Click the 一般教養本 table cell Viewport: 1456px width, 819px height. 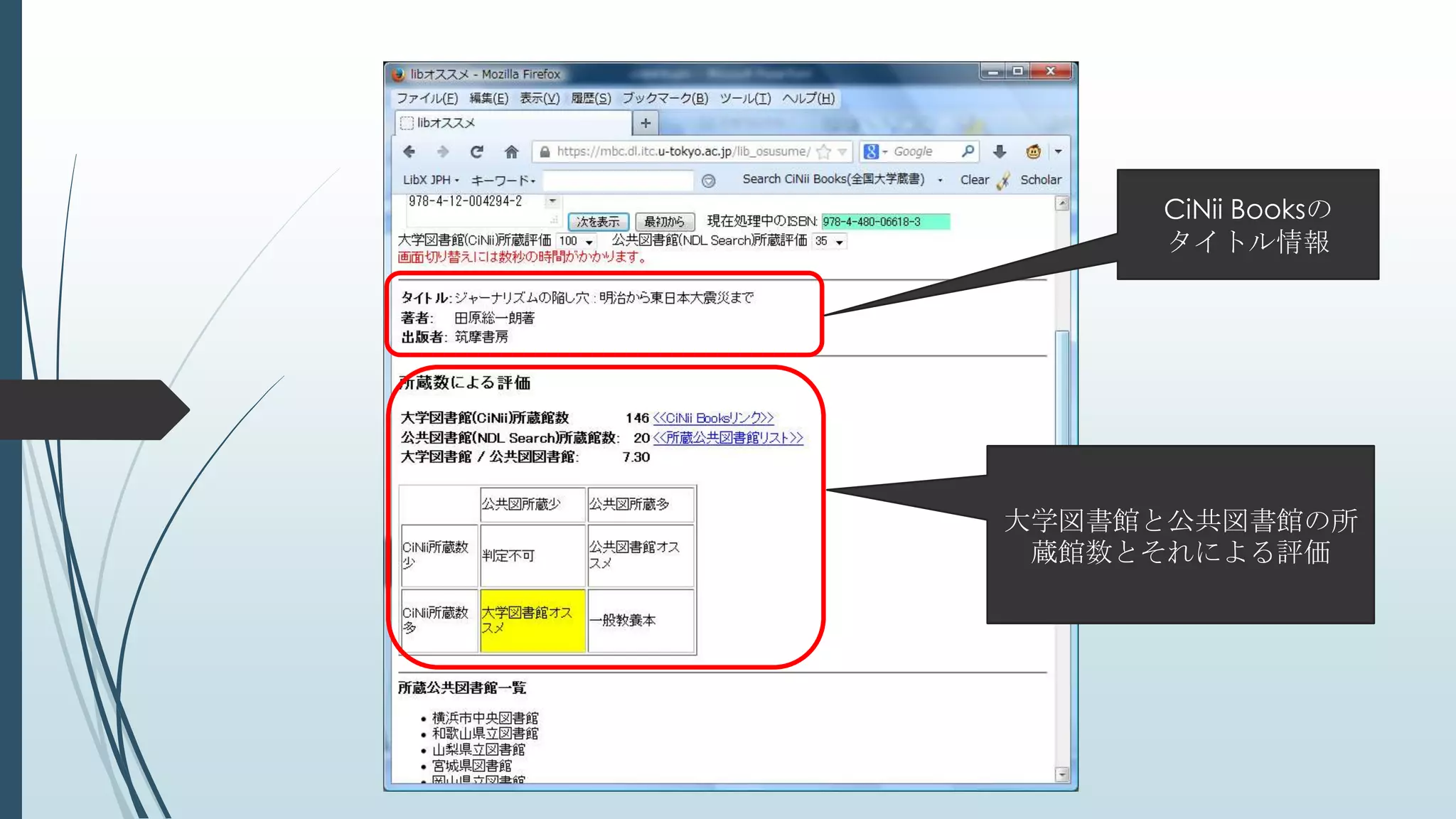[641, 621]
